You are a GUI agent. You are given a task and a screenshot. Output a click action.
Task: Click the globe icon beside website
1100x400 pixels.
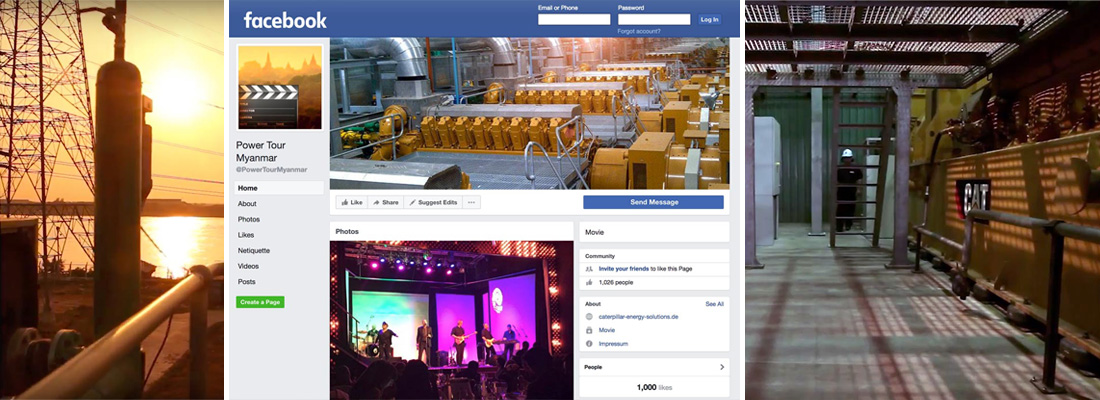[589, 316]
